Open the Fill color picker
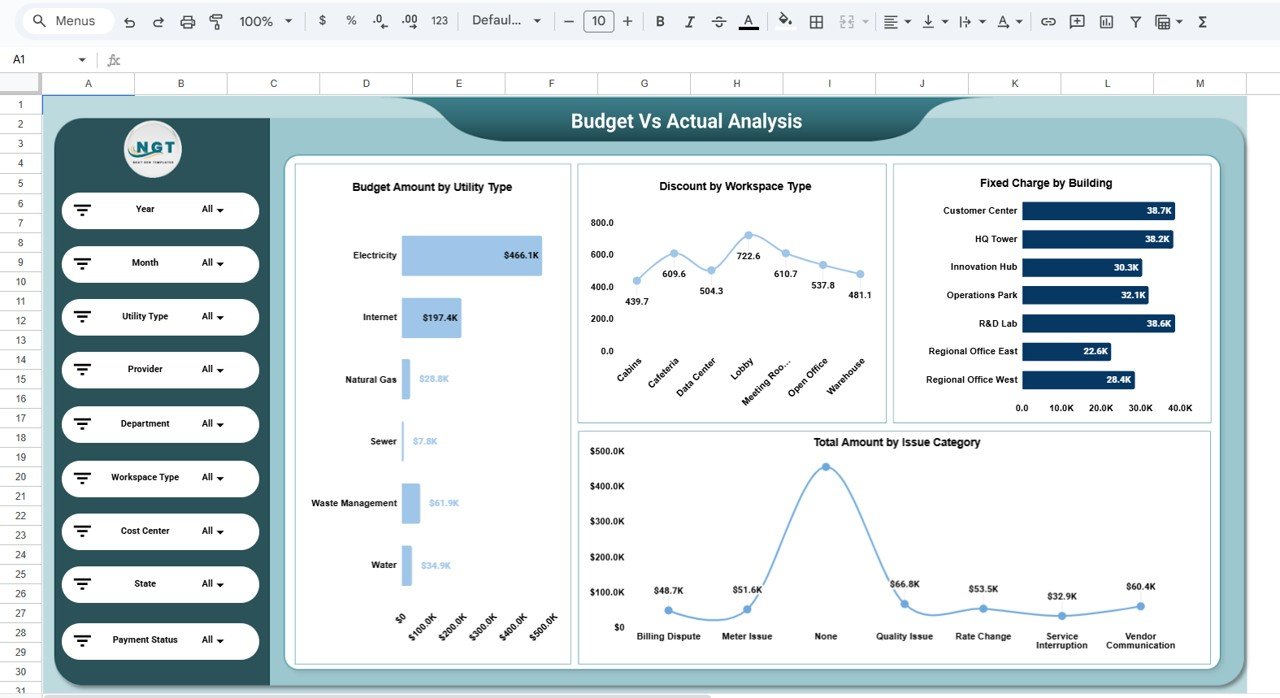The height and width of the screenshot is (698, 1280). (x=785, y=20)
